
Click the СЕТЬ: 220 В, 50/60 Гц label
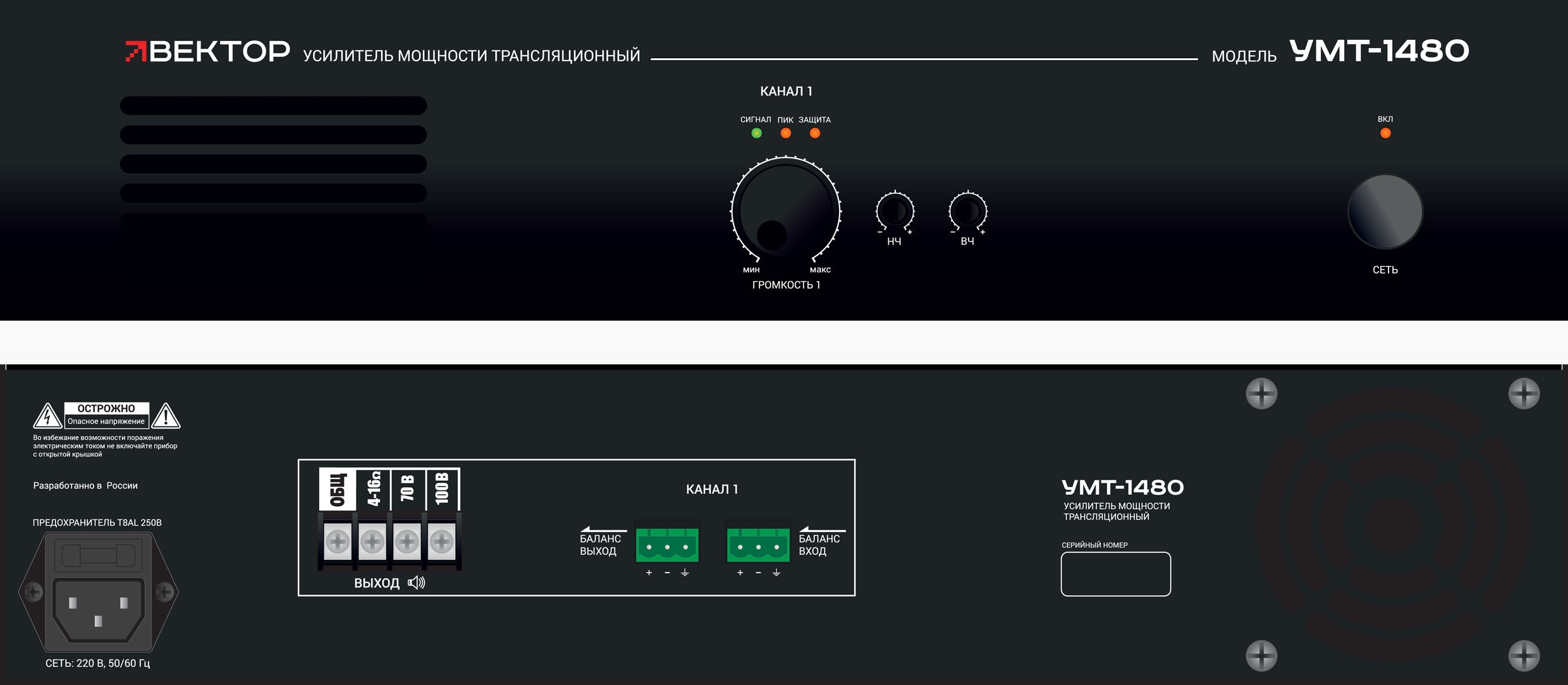click(x=97, y=663)
